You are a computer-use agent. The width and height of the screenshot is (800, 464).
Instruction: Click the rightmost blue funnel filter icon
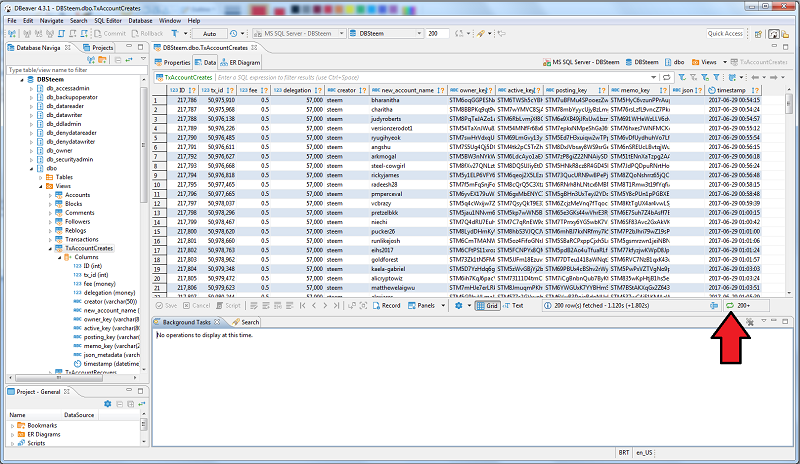click(716, 78)
